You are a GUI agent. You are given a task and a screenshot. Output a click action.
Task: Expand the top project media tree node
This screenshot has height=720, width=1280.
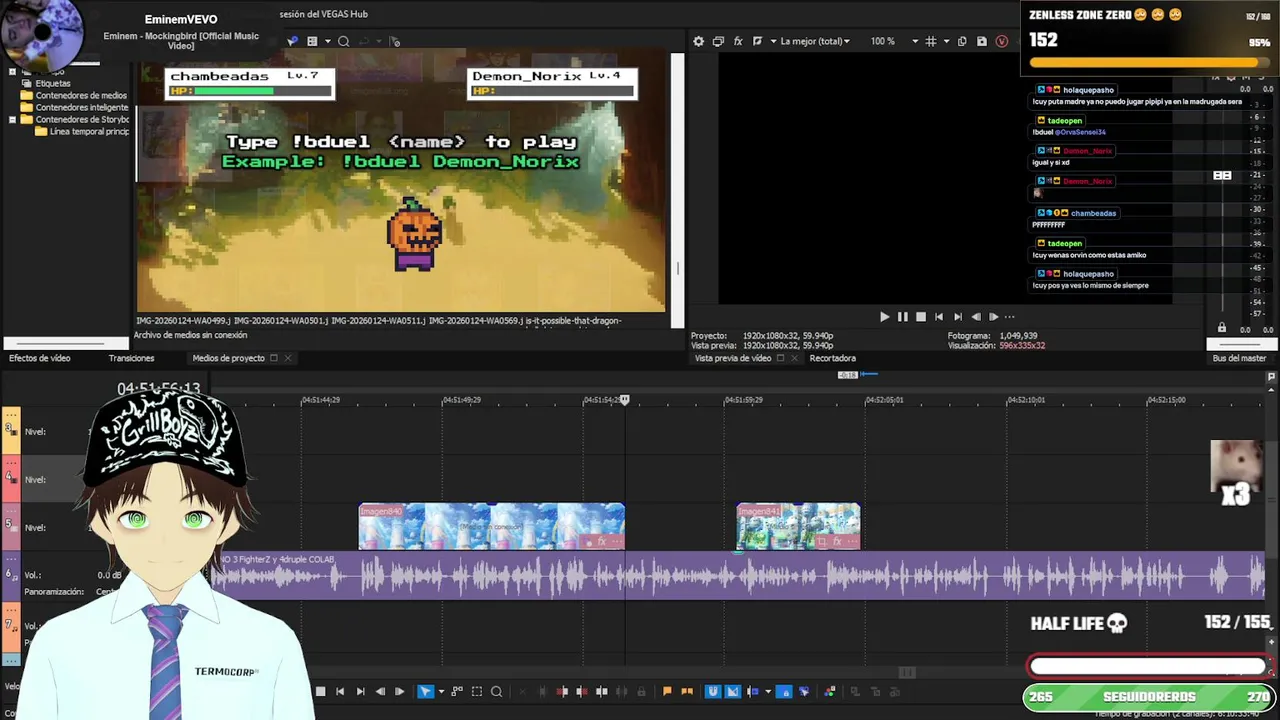point(12,71)
